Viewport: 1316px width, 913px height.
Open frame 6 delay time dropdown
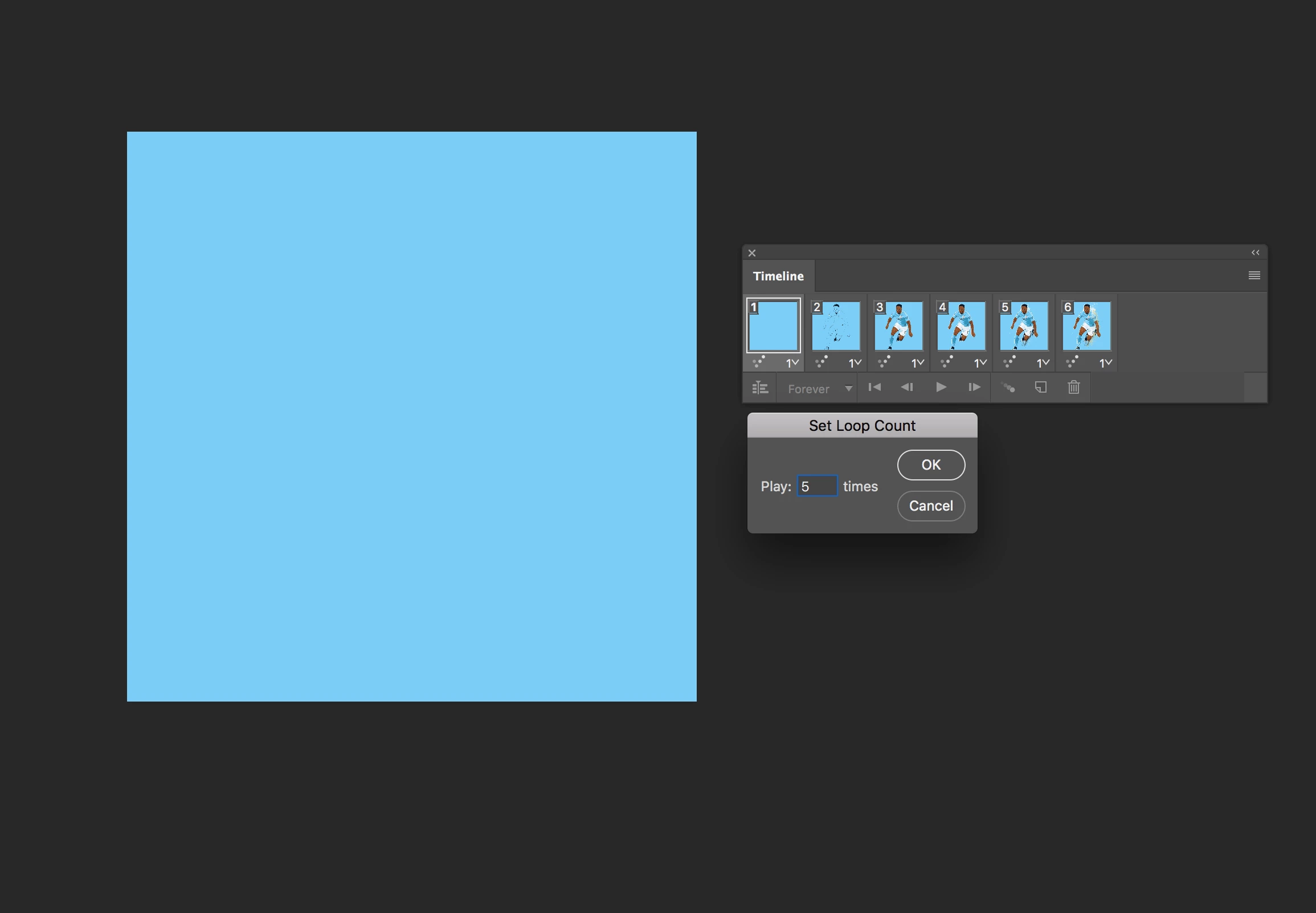(1105, 362)
